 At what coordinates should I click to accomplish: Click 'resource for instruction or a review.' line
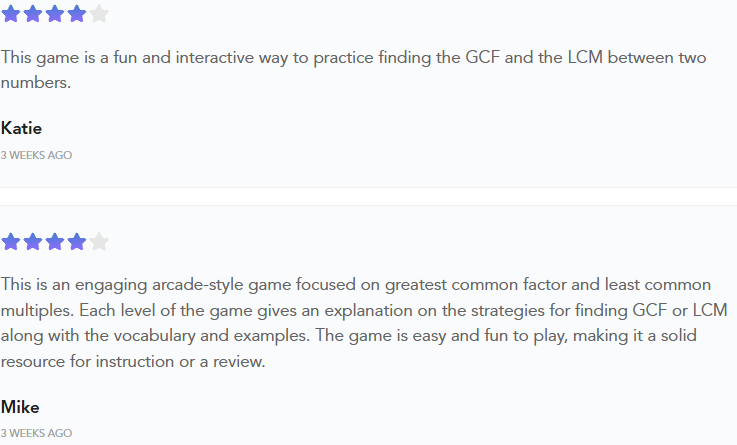pos(133,361)
